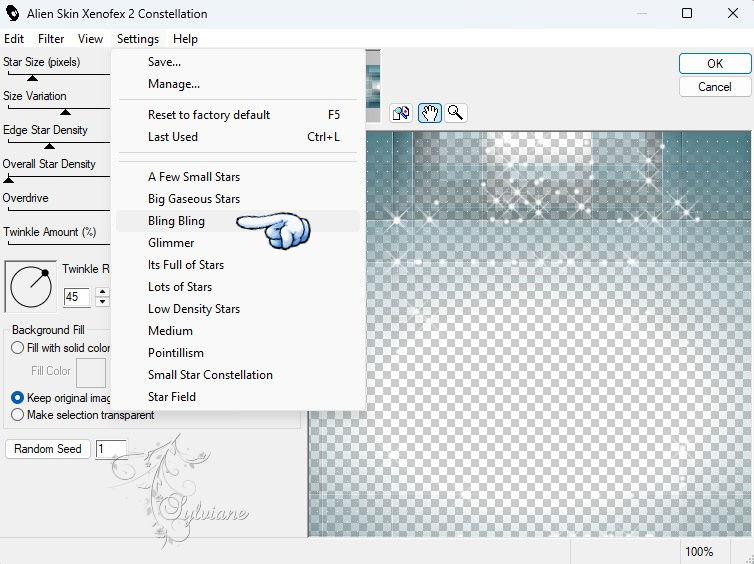Open the Filter menu
Screen dimensions: 754x564
(x=51, y=39)
